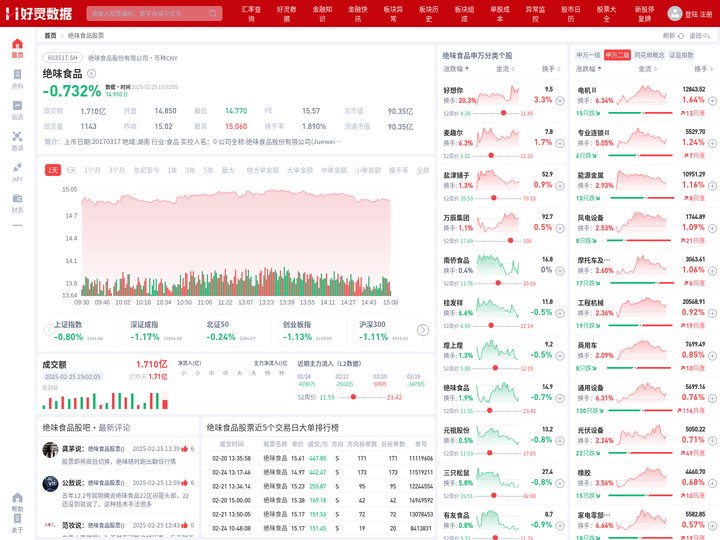The height and width of the screenshot is (540, 720).
Task: Toggle the 换手率 chart series
Action: (399, 170)
